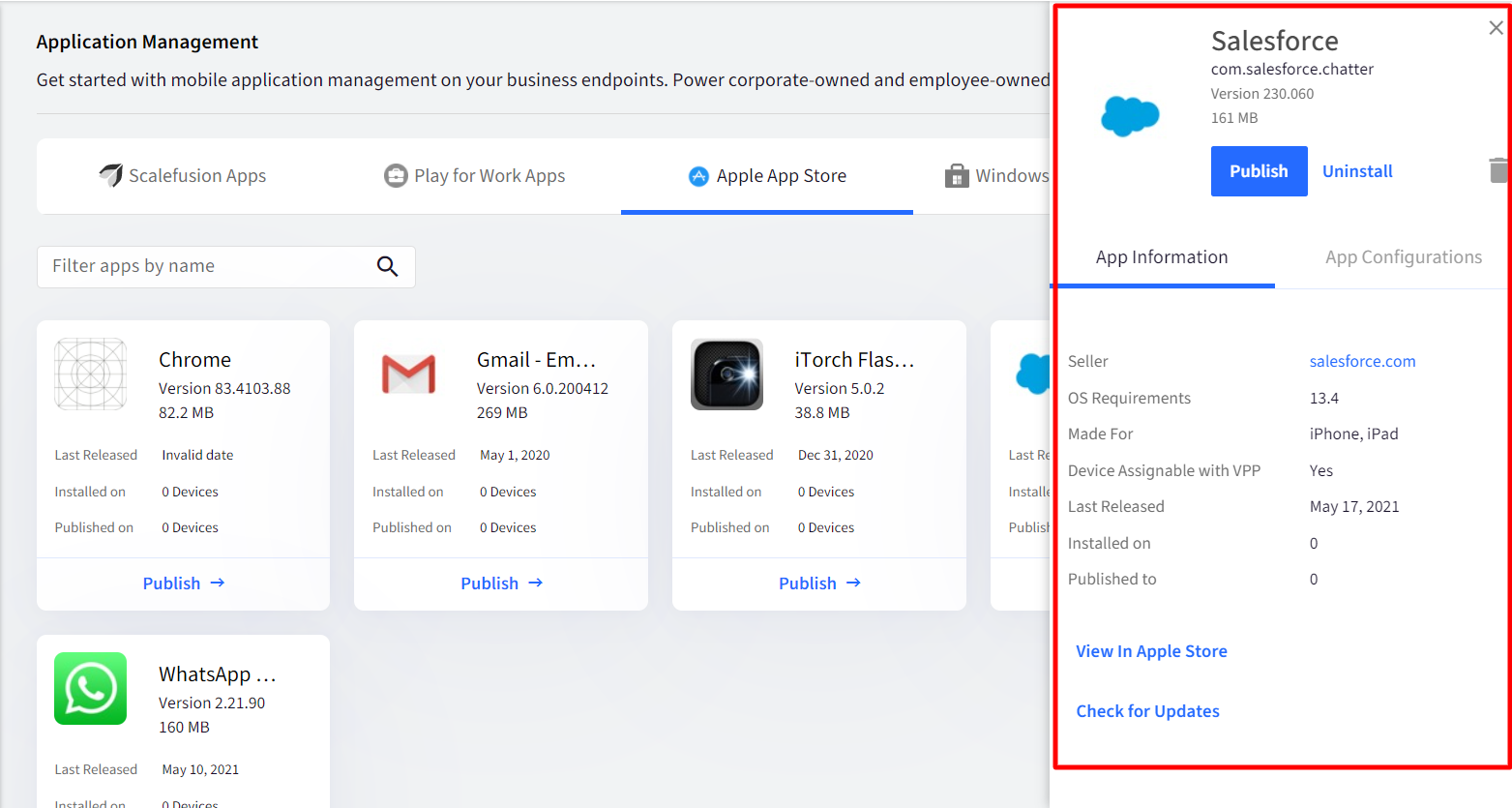Click the 161 MB size text

tap(1233, 118)
